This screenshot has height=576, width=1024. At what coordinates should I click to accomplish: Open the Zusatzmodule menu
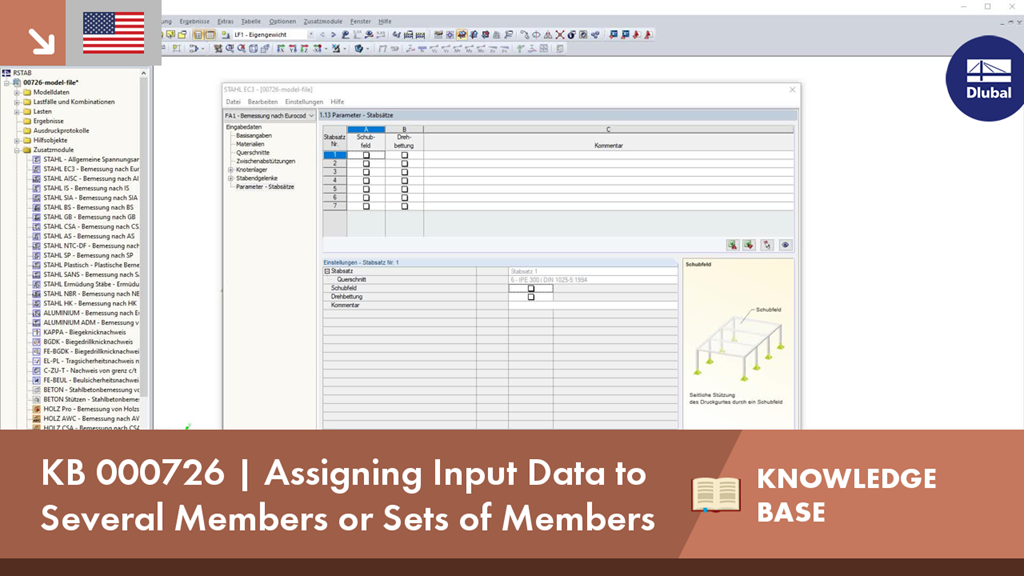[323, 22]
